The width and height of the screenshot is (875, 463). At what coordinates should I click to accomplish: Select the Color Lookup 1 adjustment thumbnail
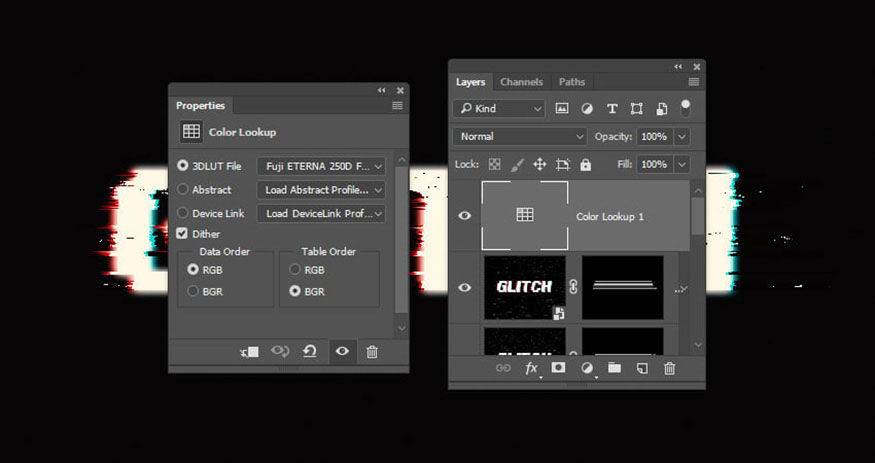click(525, 215)
